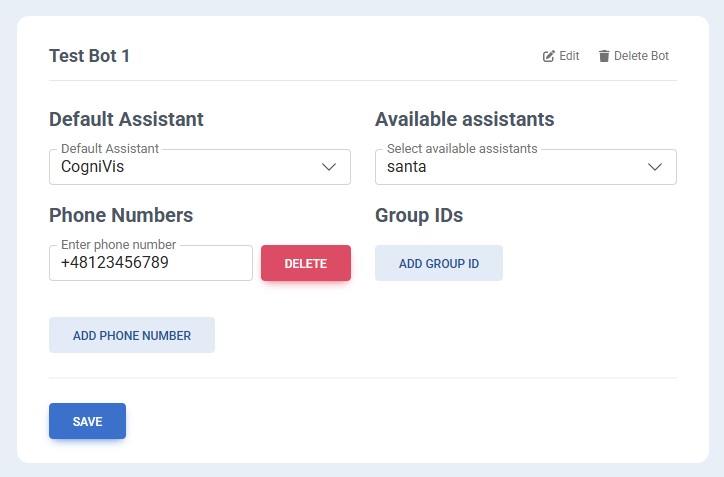Click the "Test Bot 1" title
The height and width of the screenshot is (477, 724).
coord(90,56)
